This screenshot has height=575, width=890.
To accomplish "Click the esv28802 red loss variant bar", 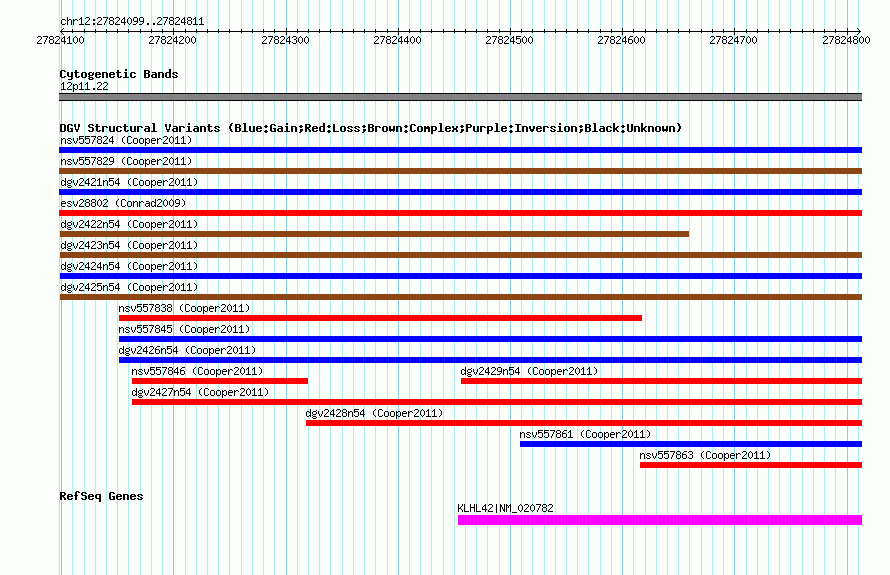I will coord(460,213).
